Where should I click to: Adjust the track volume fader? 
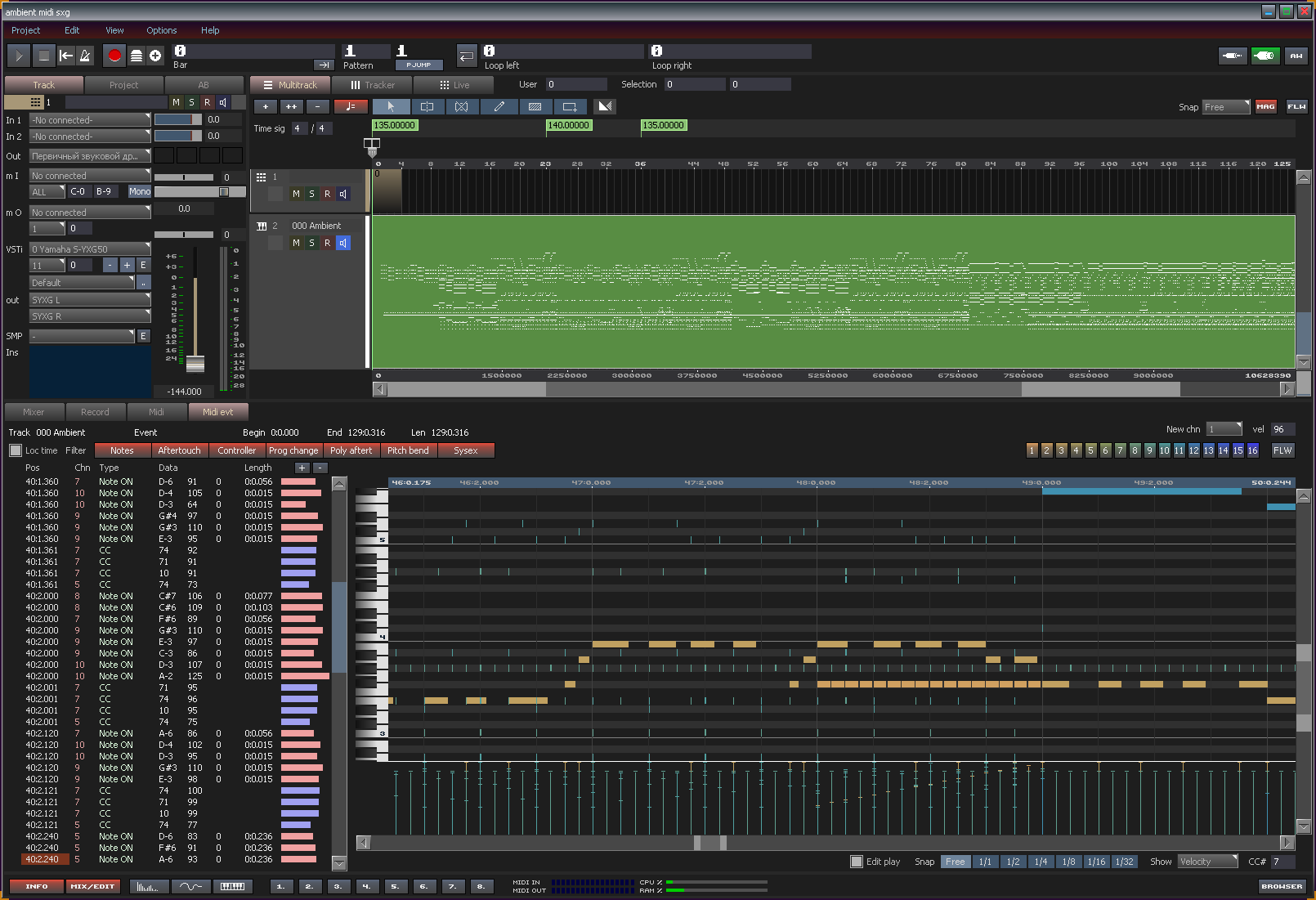coord(195,364)
